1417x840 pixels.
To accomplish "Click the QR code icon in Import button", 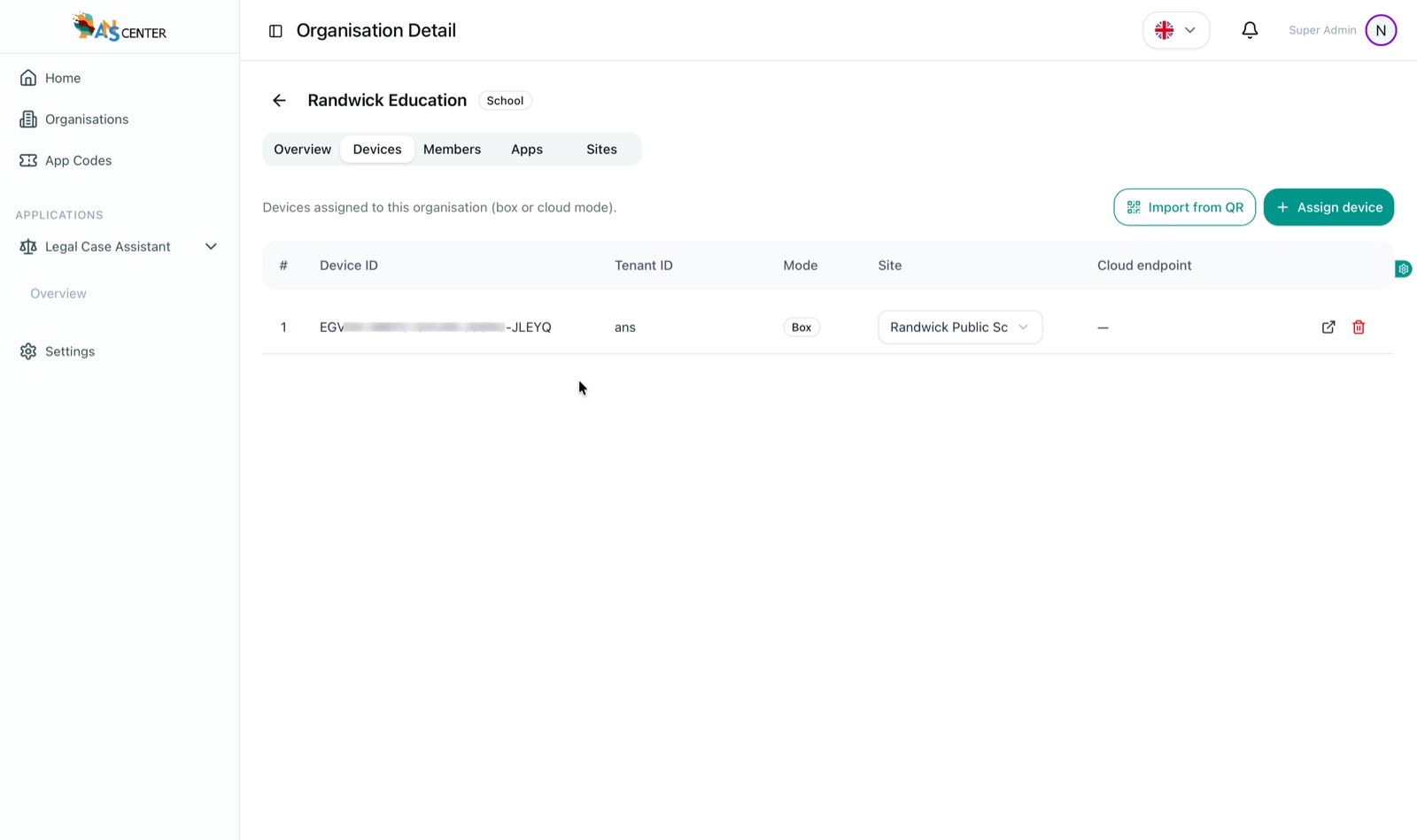I will coord(1134,207).
